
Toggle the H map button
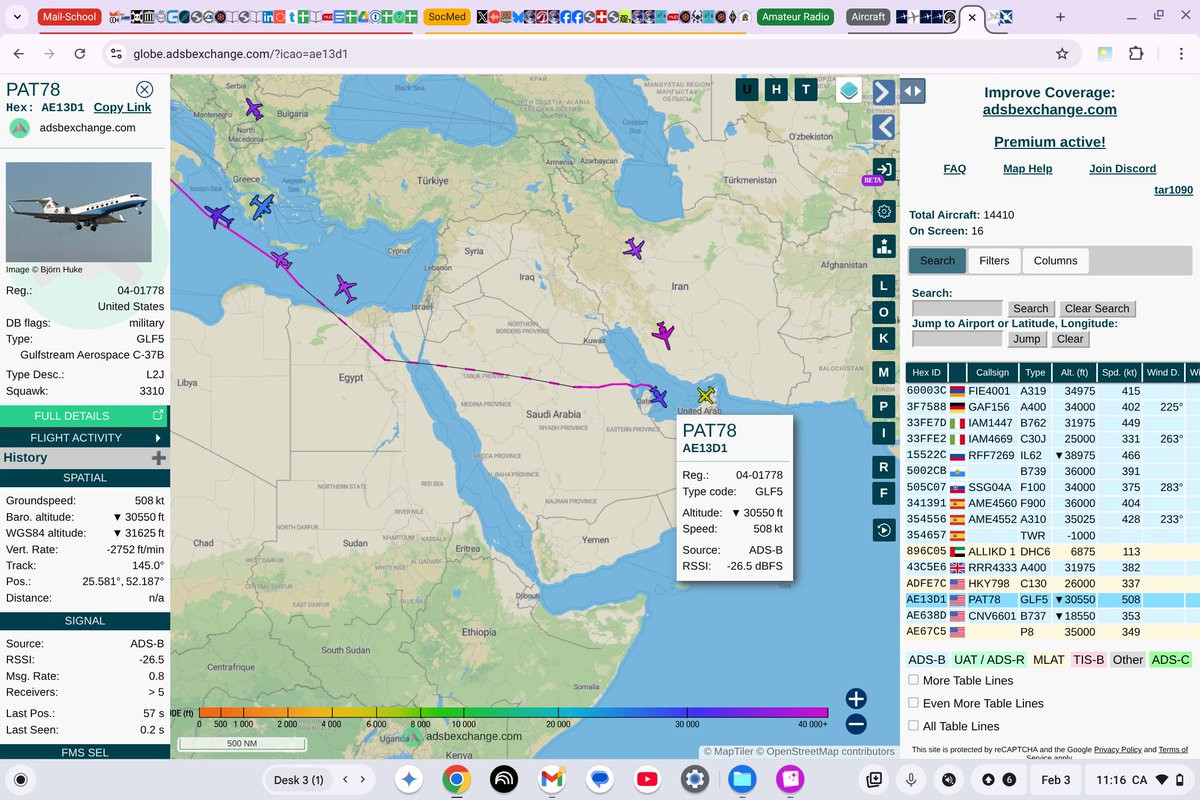pos(776,90)
